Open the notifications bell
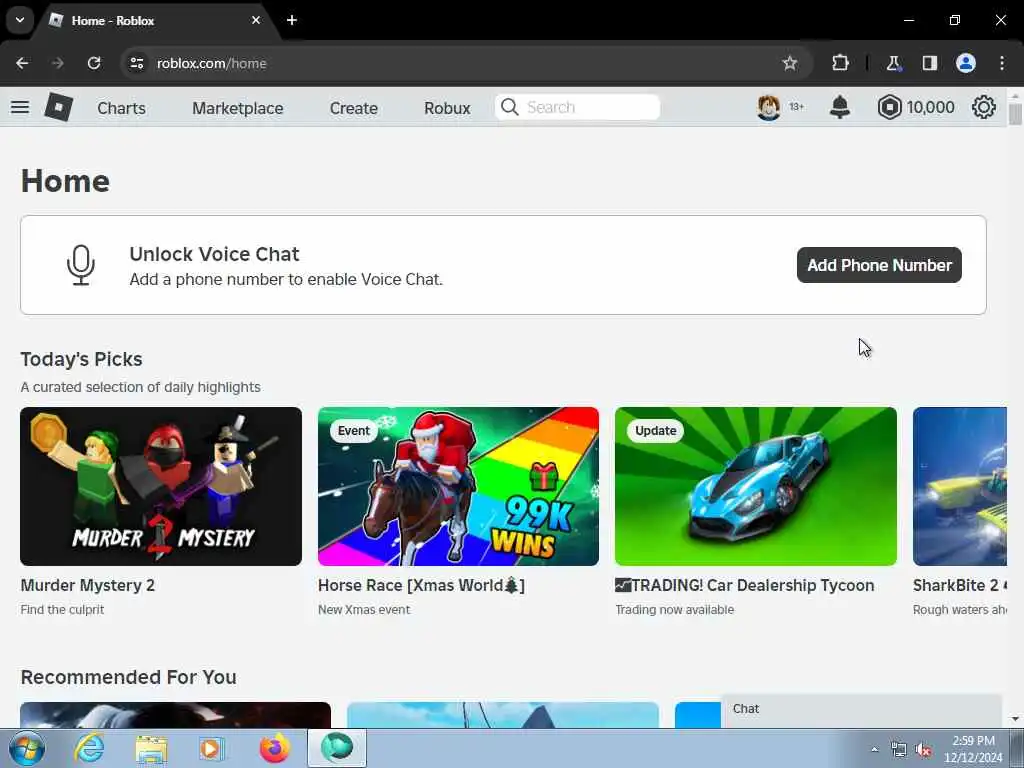Screen dimensions: 1024x768 pyautogui.click(x=839, y=107)
